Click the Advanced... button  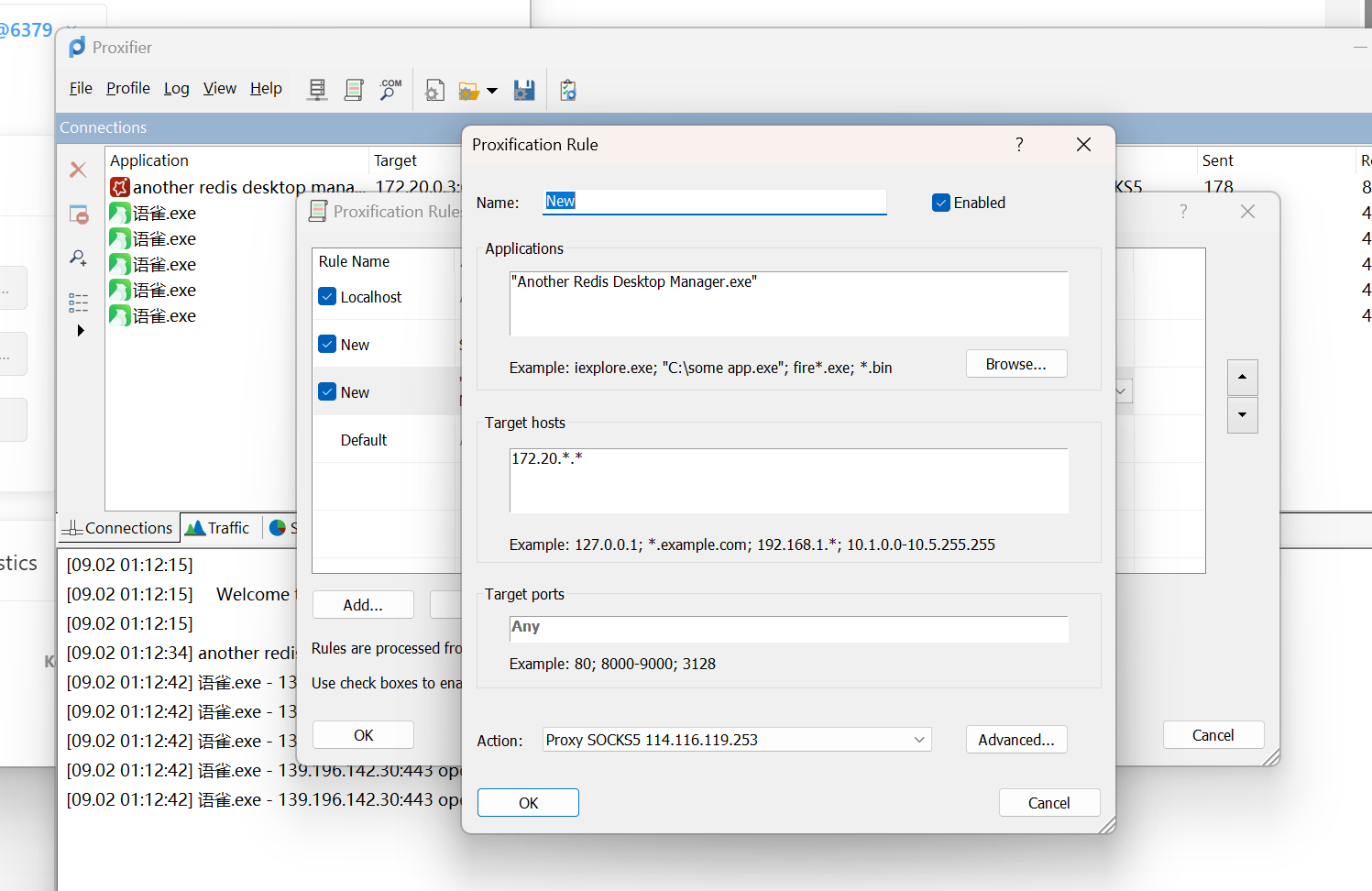[1016, 740]
